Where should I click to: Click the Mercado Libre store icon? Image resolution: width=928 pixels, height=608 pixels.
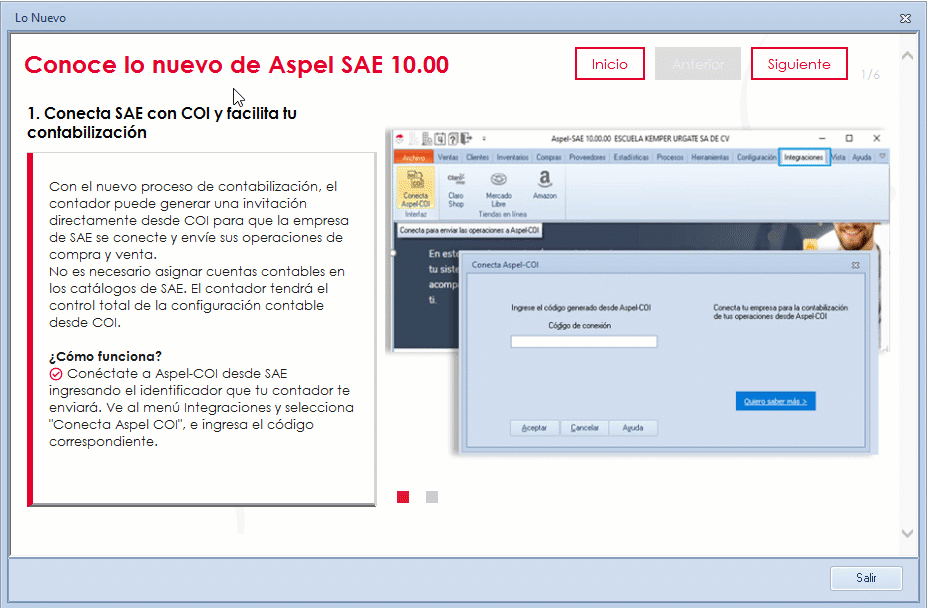tap(497, 188)
